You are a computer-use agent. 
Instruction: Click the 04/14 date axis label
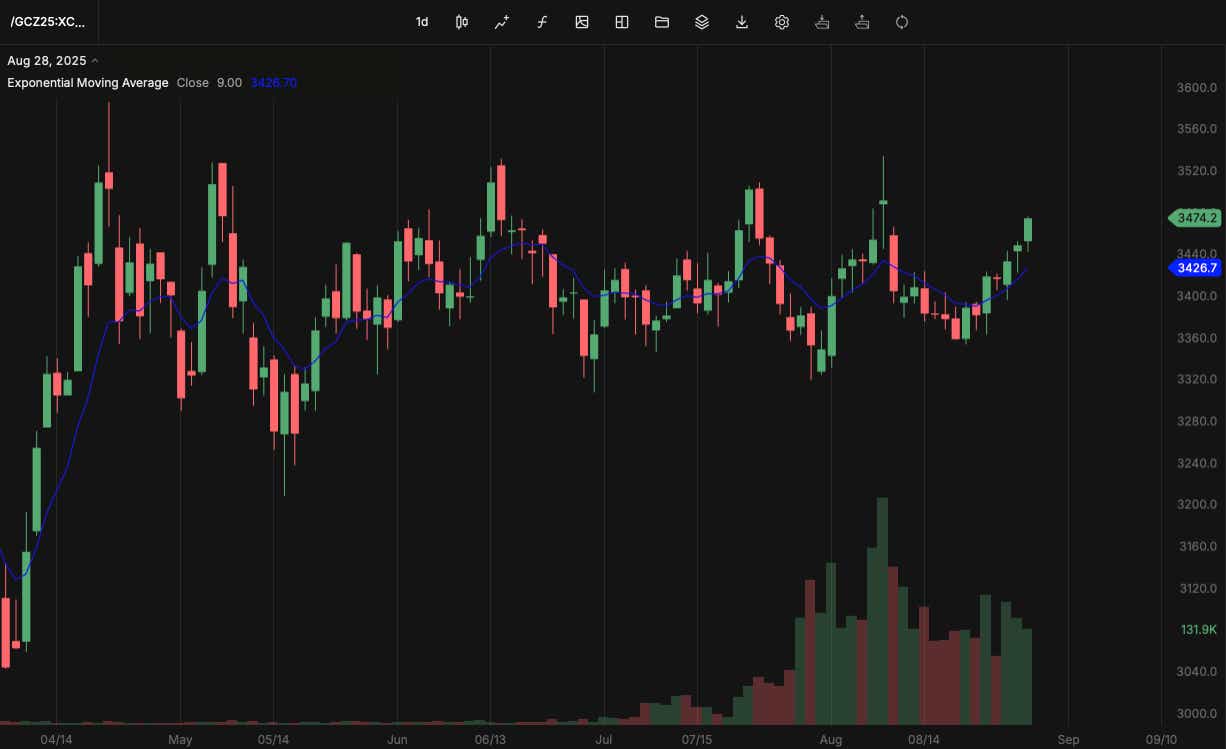click(56, 740)
